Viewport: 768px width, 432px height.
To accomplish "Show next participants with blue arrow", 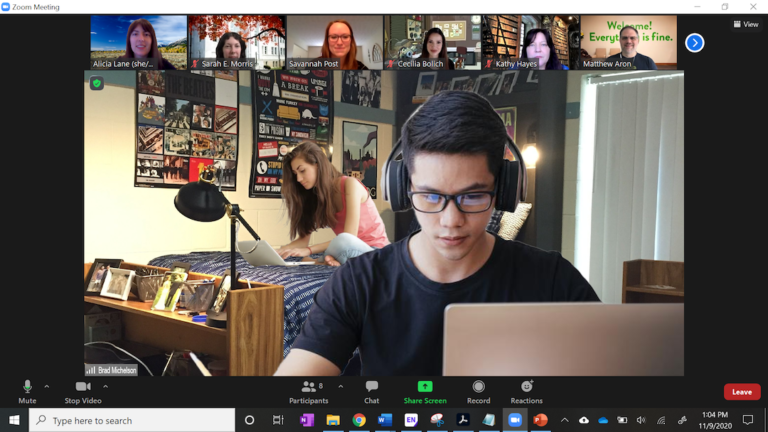I will click(x=695, y=43).
